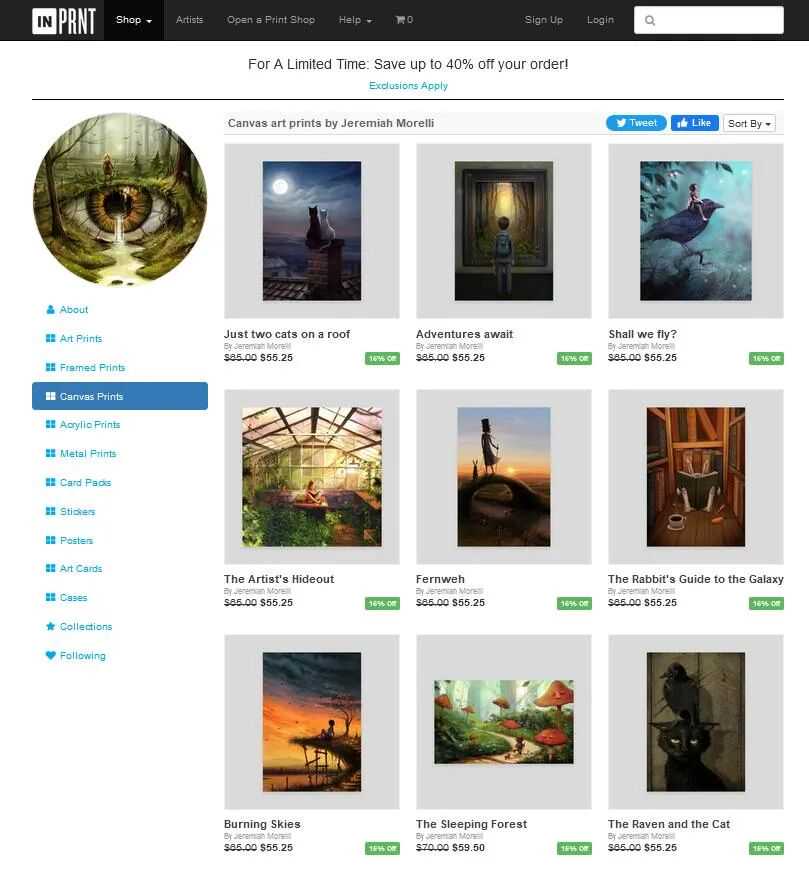The image size is (809, 873).
Task: Open the Sort By dropdown
Action: coord(749,124)
